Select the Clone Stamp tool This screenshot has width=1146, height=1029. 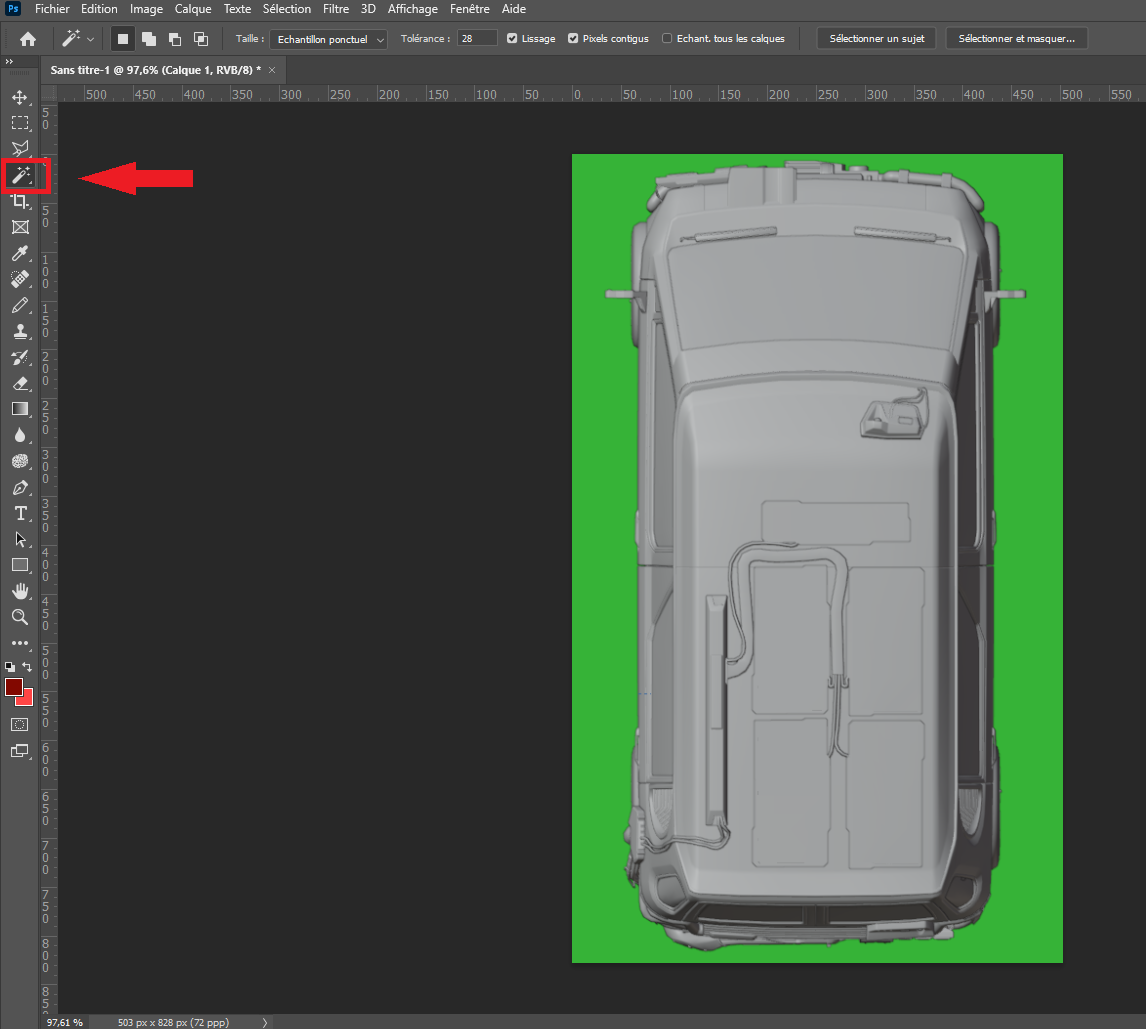19,331
